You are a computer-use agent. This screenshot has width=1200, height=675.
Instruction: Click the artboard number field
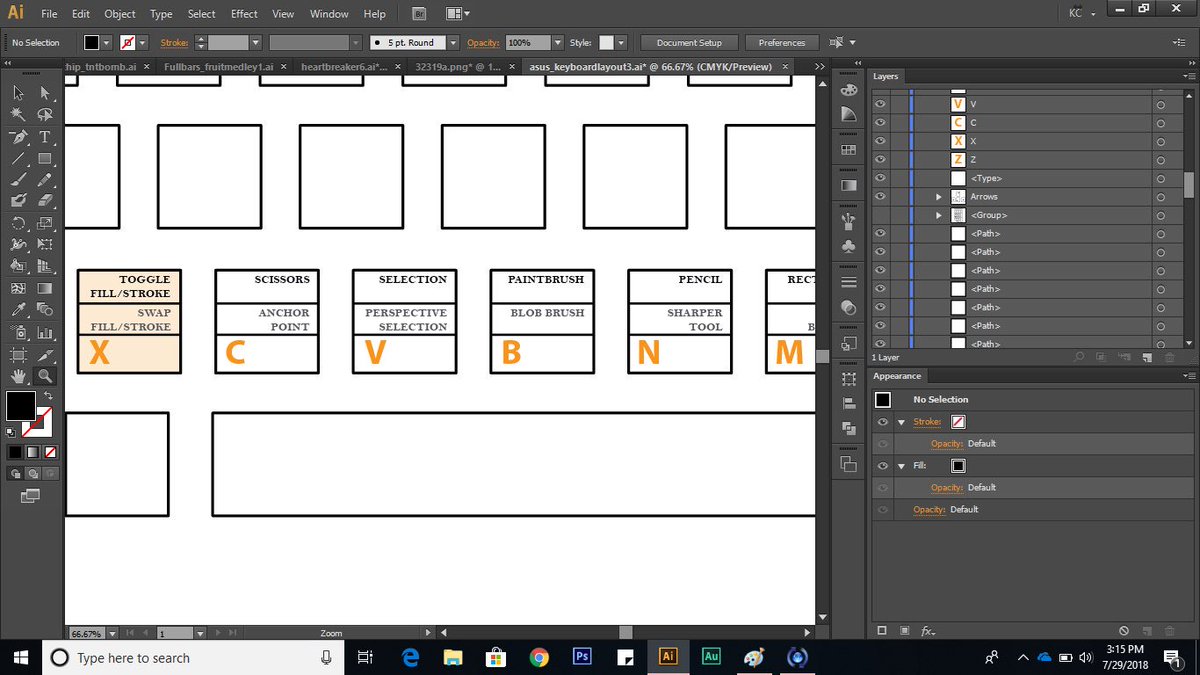(x=174, y=633)
